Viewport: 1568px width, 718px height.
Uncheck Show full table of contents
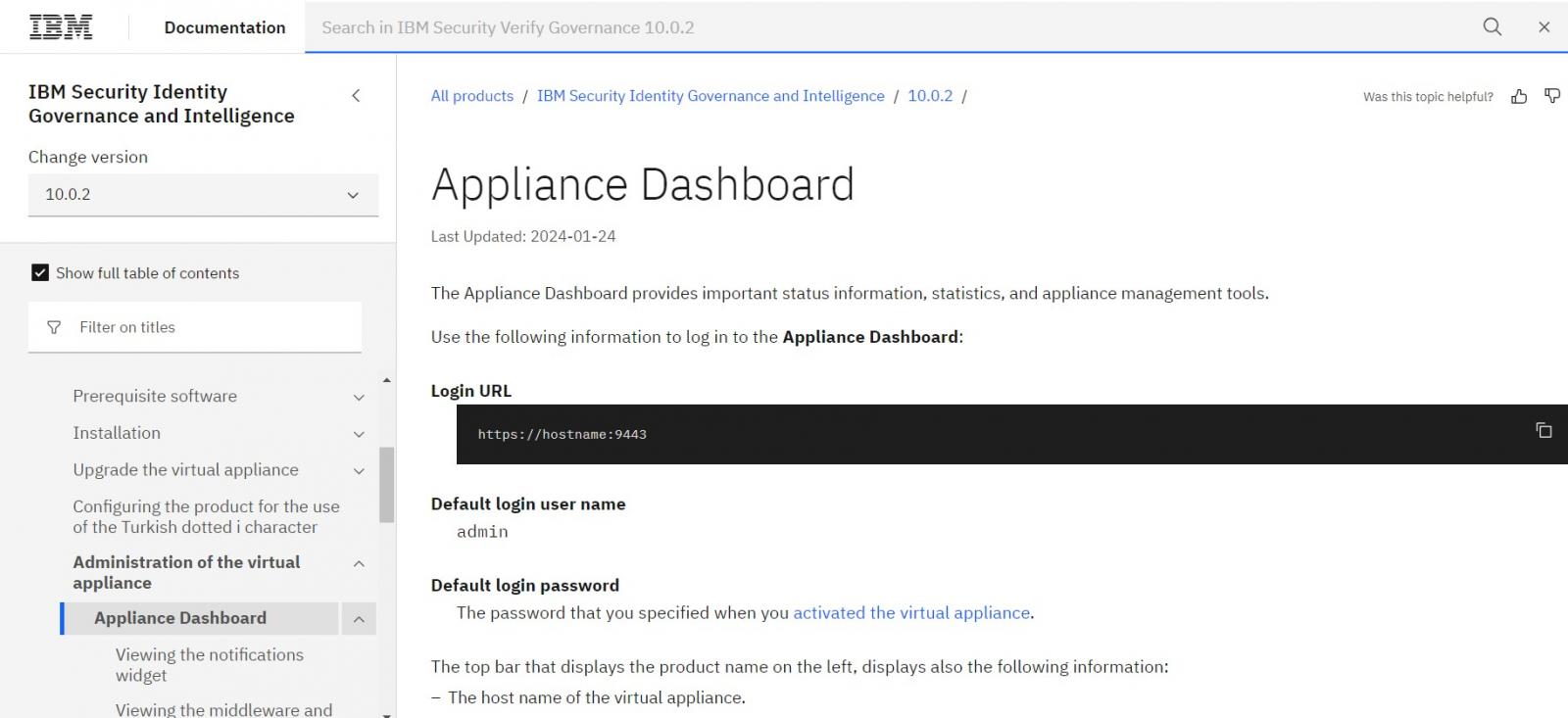click(x=40, y=273)
